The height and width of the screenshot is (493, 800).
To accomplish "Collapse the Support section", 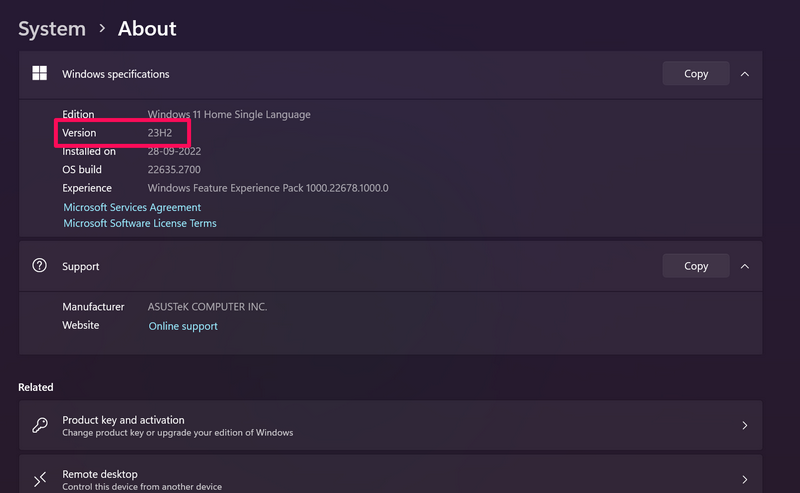I will pos(745,266).
